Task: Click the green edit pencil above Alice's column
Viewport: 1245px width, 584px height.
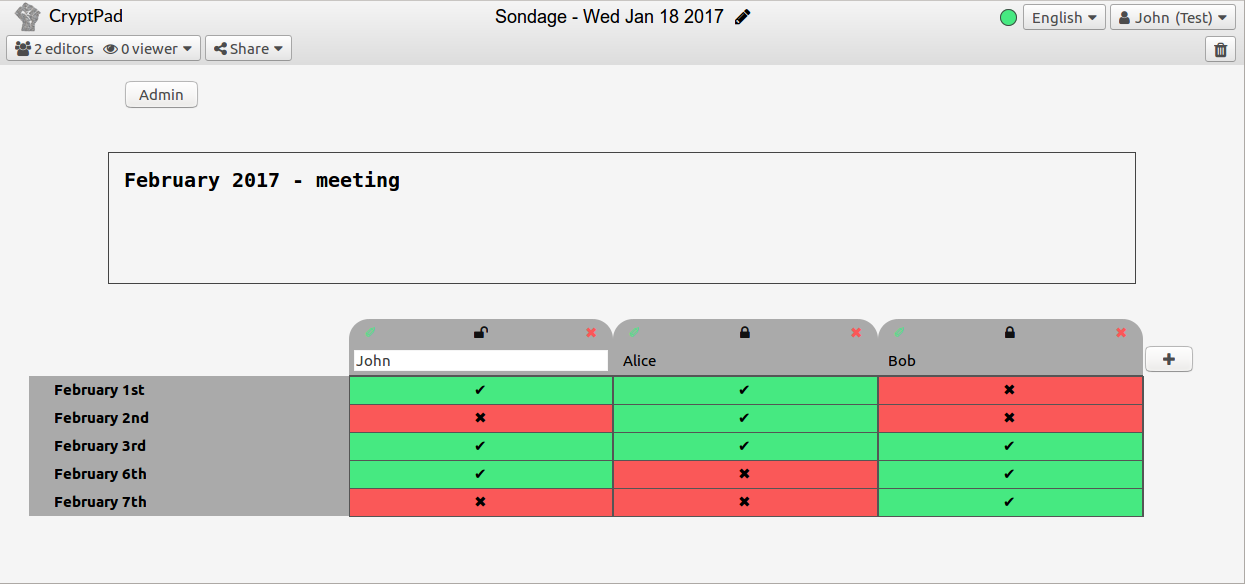Action: click(634, 333)
